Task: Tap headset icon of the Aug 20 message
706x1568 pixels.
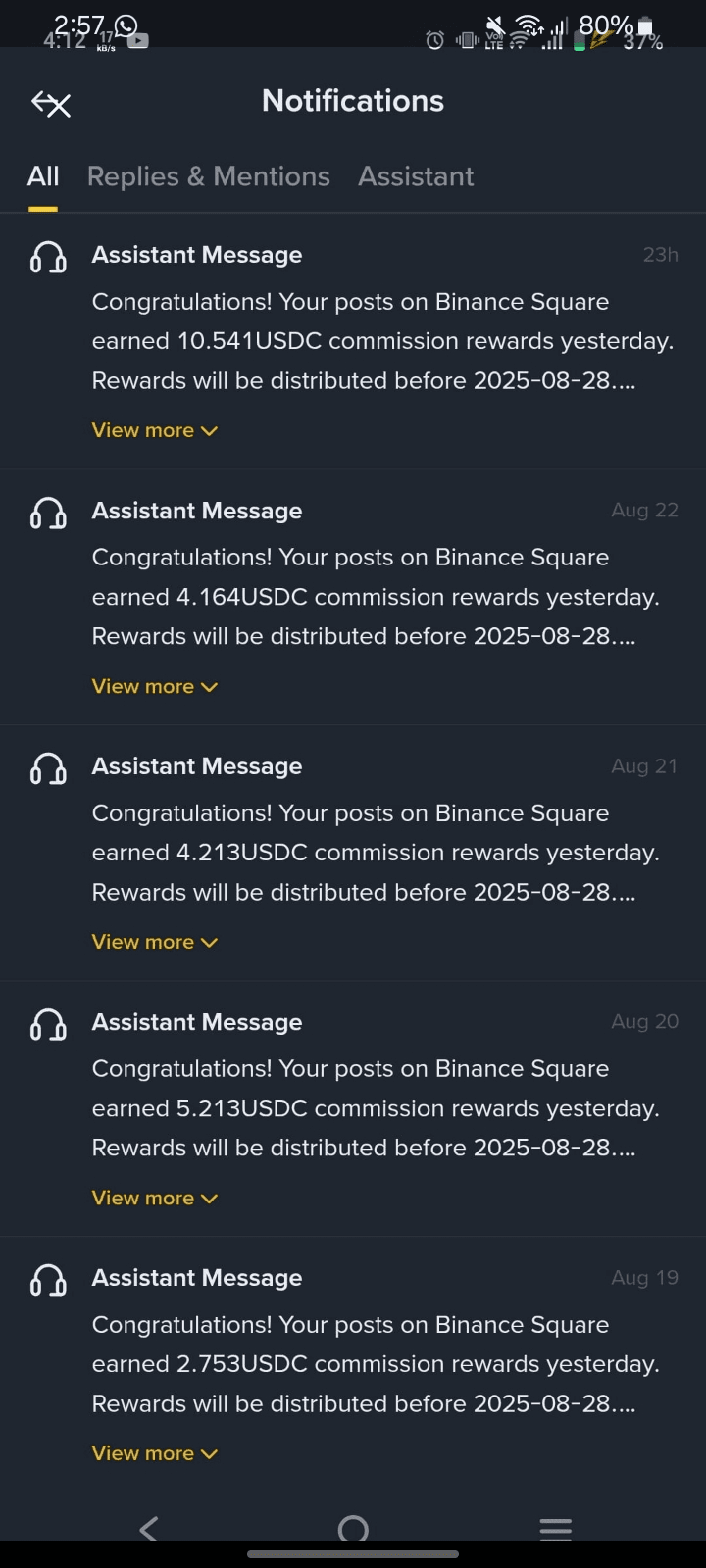Action: pos(48,1024)
